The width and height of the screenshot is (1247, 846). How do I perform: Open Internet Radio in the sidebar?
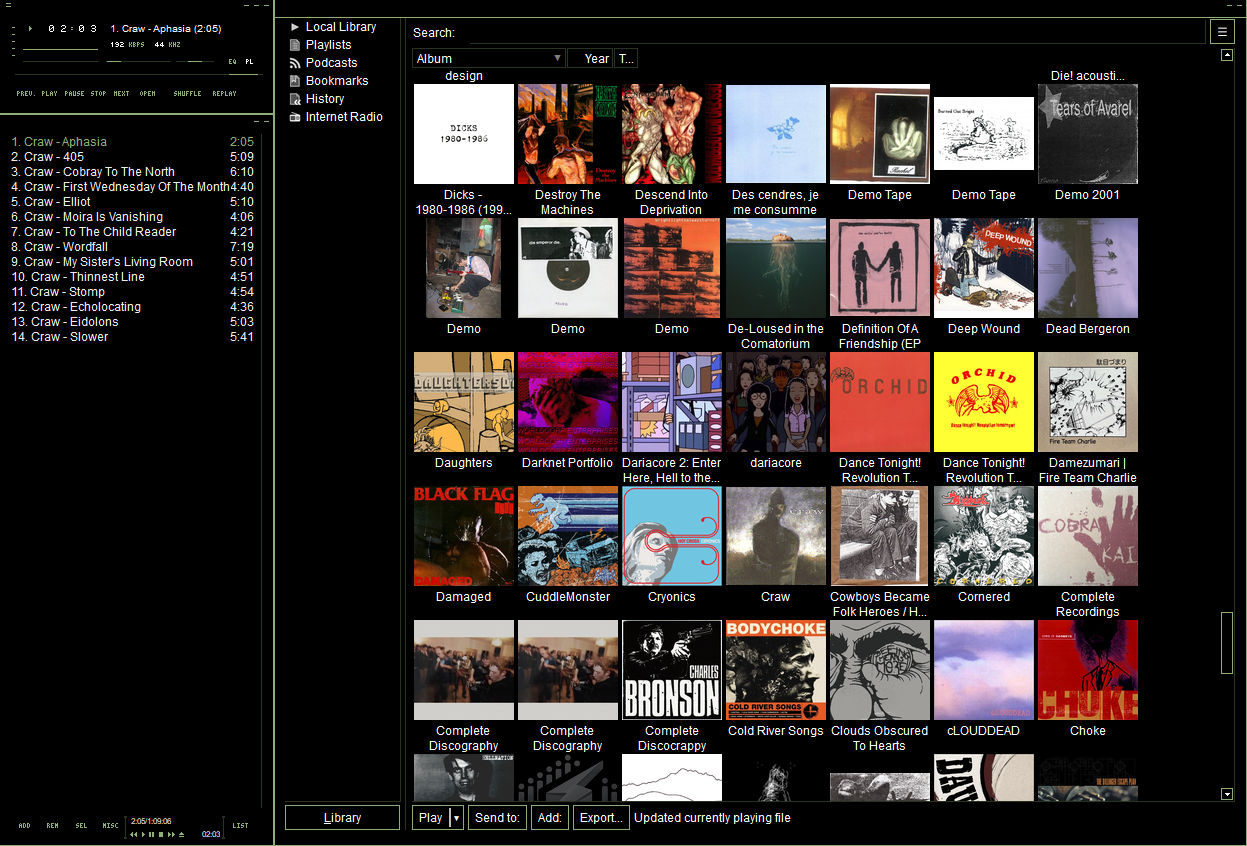tap(344, 117)
